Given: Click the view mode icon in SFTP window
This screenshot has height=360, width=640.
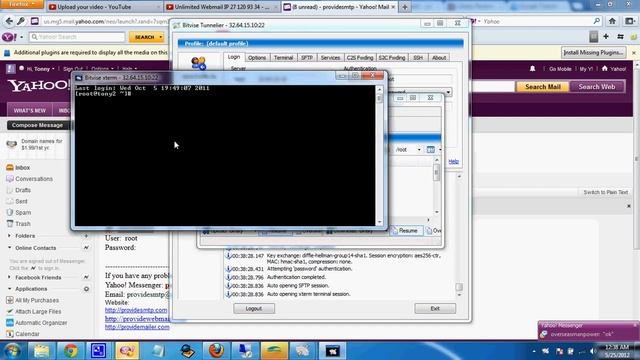Looking at the screenshot, I should pyautogui.click(x=431, y=150).
